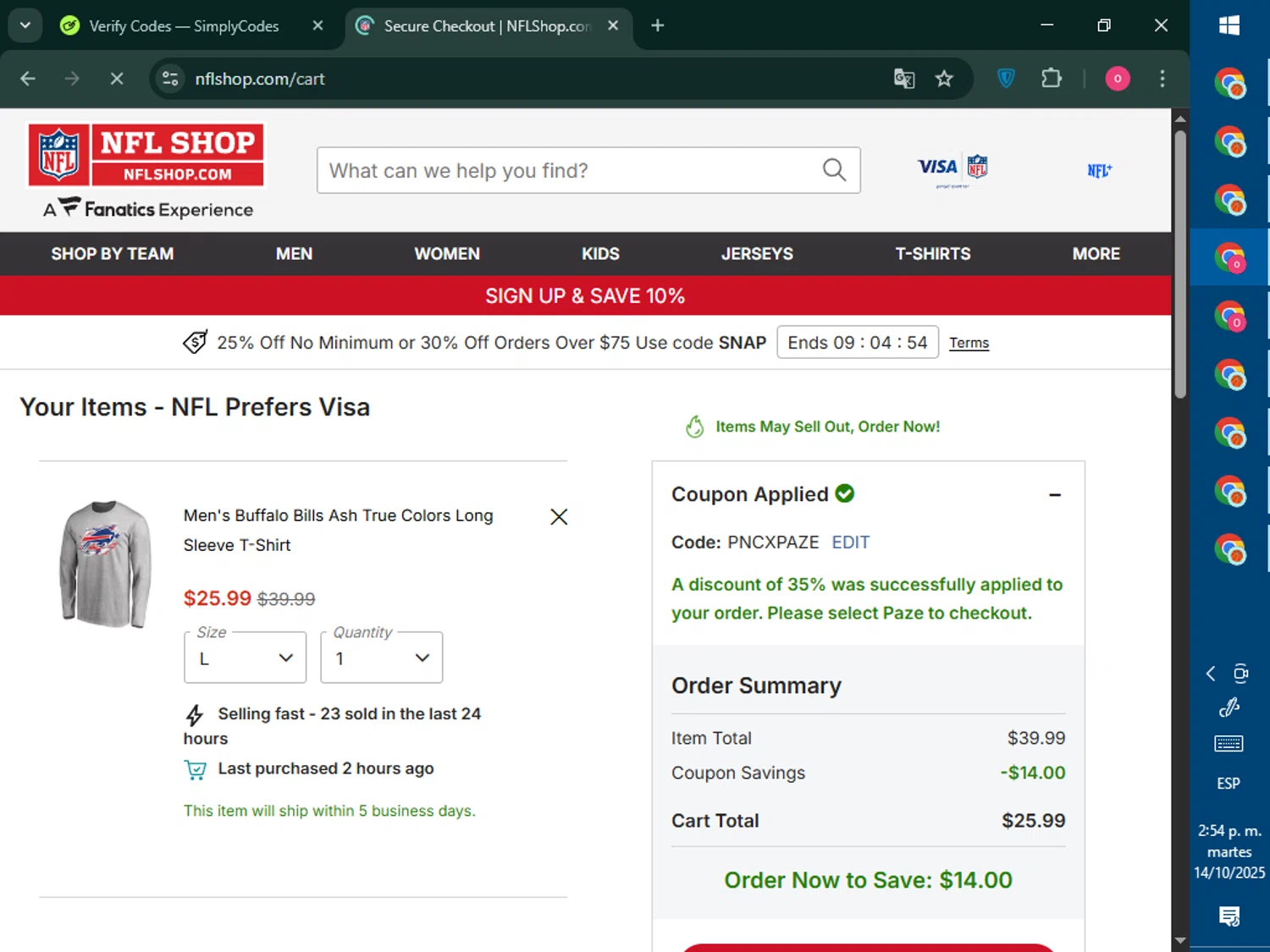Open the Women menu
Screen dimensions: 1270x952
click(x=447, y=254)
